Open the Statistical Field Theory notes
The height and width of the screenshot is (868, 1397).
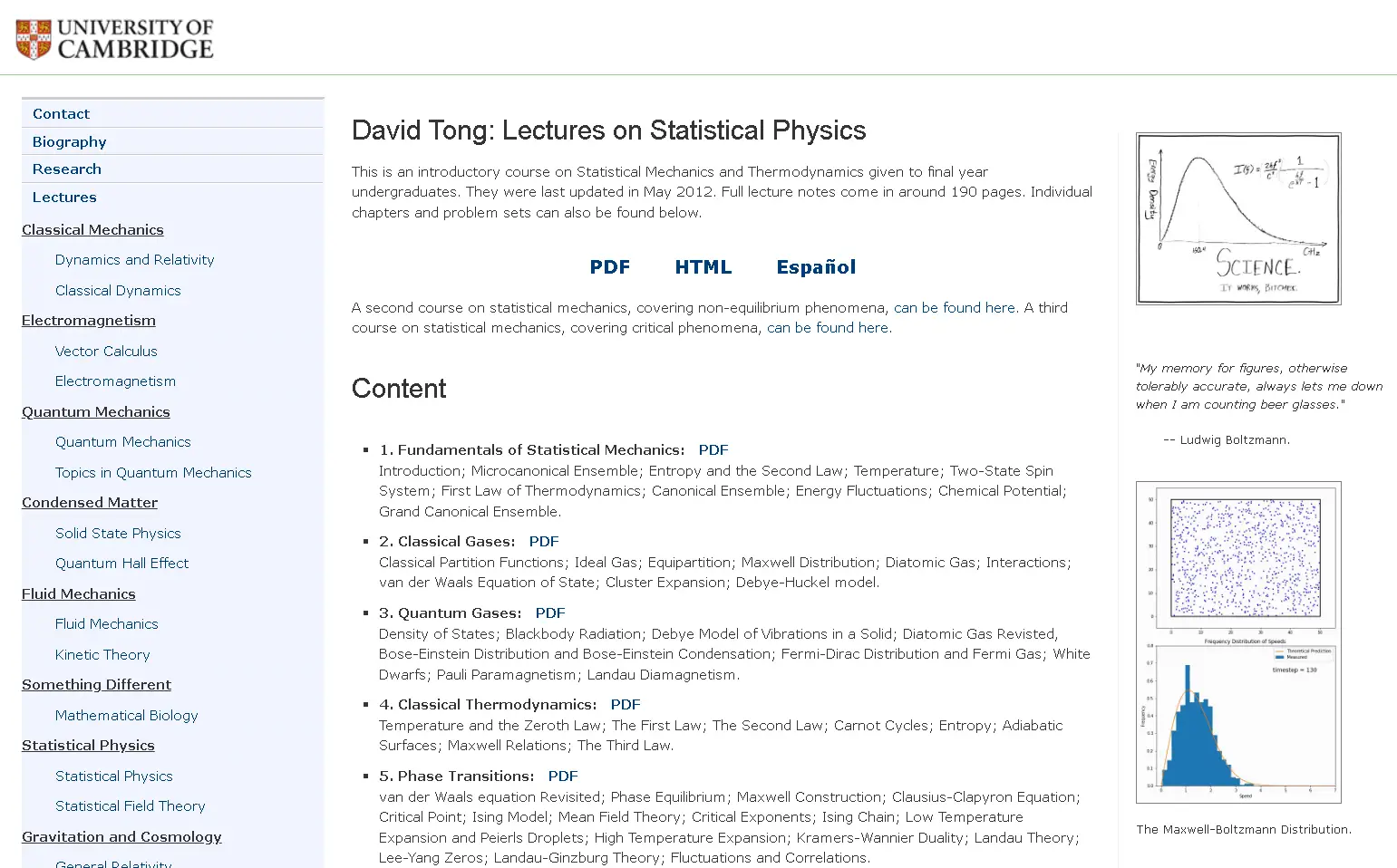tap(130, 805)
